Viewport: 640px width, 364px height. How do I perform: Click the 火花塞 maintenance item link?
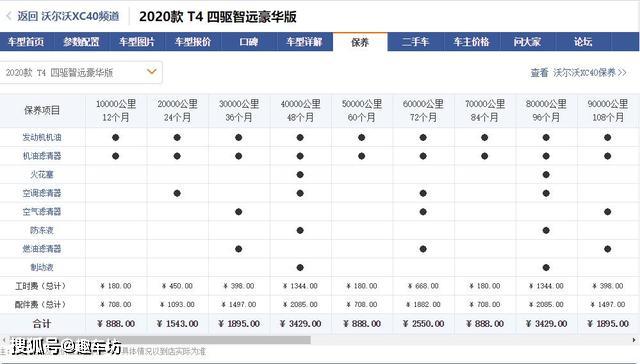point(42,175)
